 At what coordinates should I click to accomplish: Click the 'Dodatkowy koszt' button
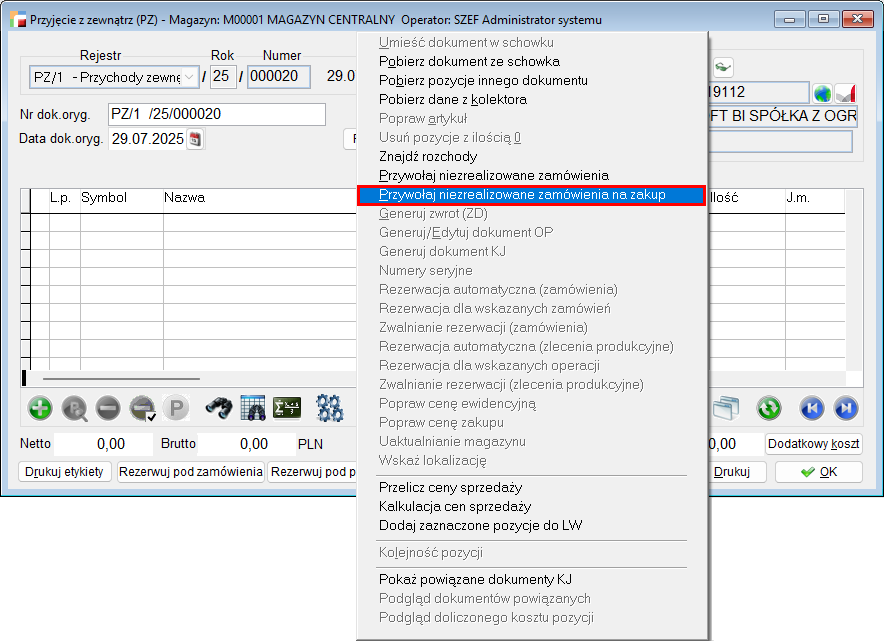[813, 444]
